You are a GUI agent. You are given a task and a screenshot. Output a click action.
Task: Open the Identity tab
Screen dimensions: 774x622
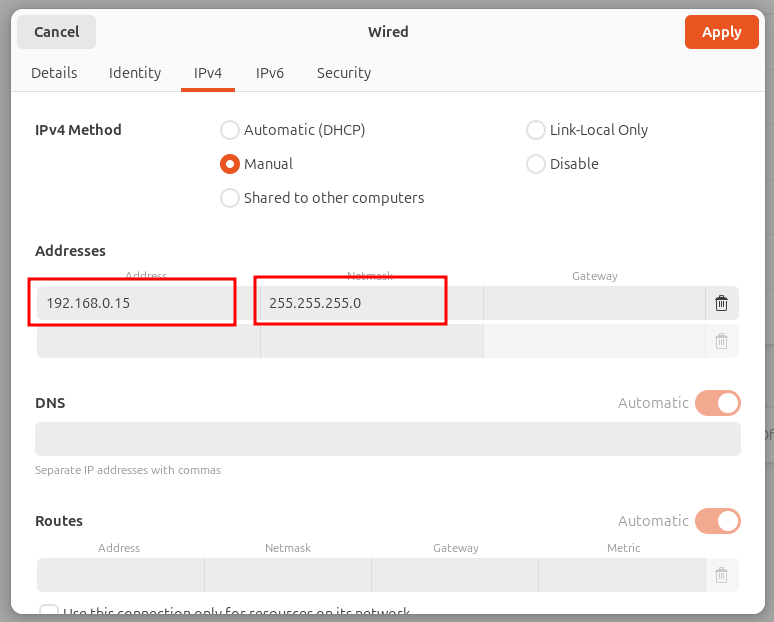(135, 73)
